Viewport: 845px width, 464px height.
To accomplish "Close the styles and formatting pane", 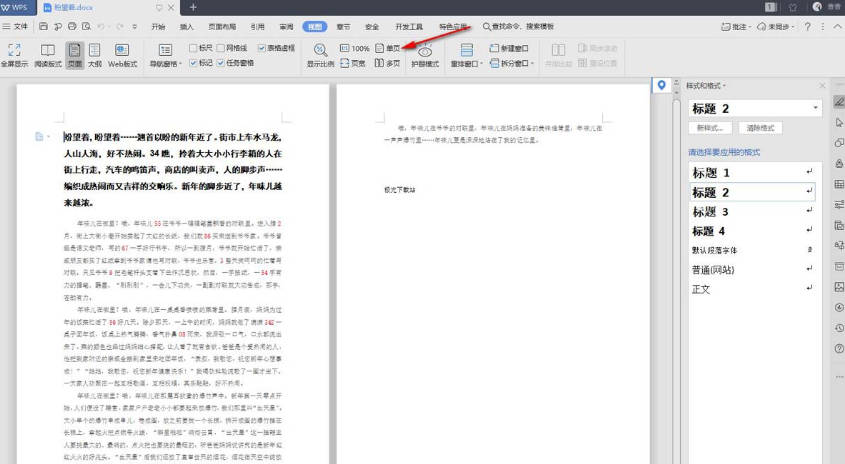I will (822, 85).
